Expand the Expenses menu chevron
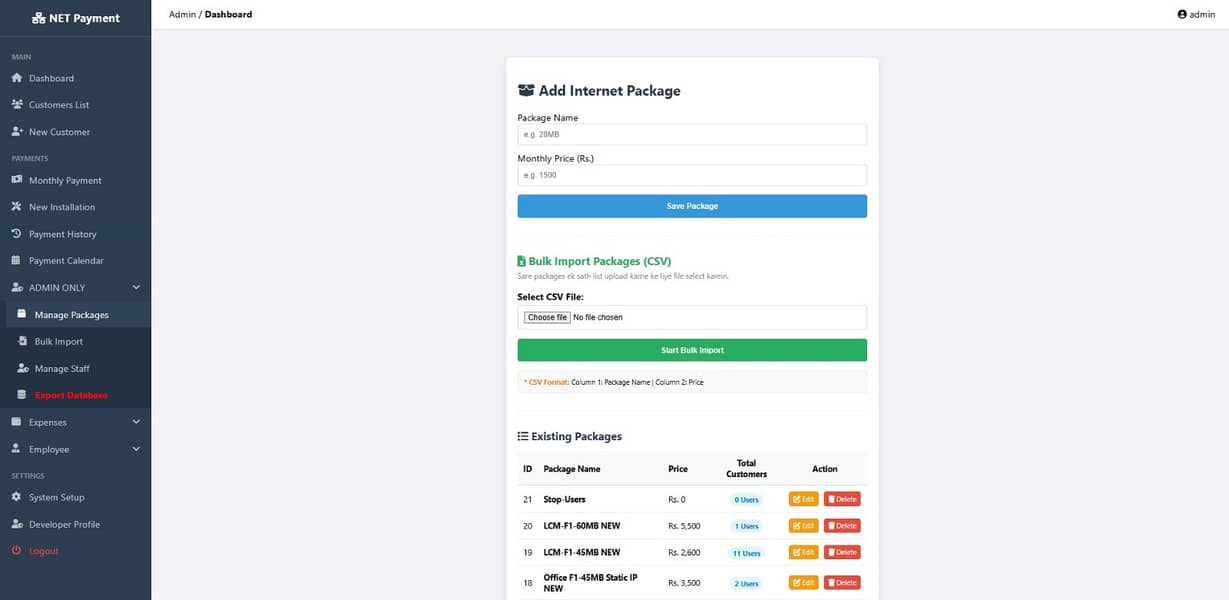This screenshot has height=600, width=1229. pyautogui.click(x=136, y=422)
